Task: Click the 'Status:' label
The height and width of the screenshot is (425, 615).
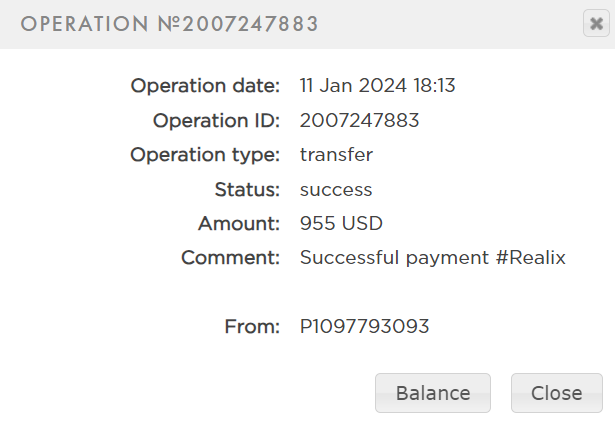Action: (x=247, y=190)
